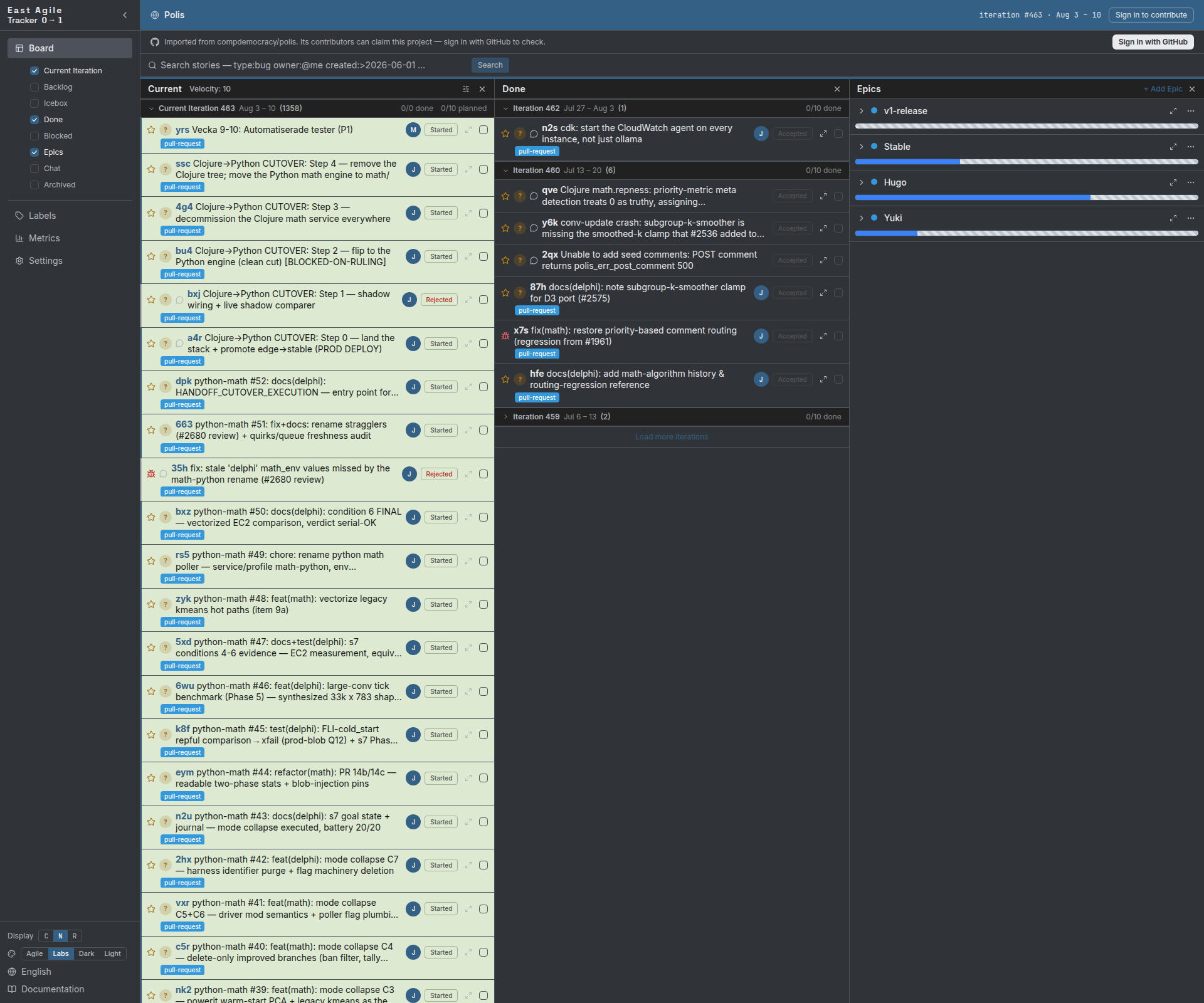Expand the dpk python-math #52 story
This screenshot has width=1204, height=1003.
[468, 387]
